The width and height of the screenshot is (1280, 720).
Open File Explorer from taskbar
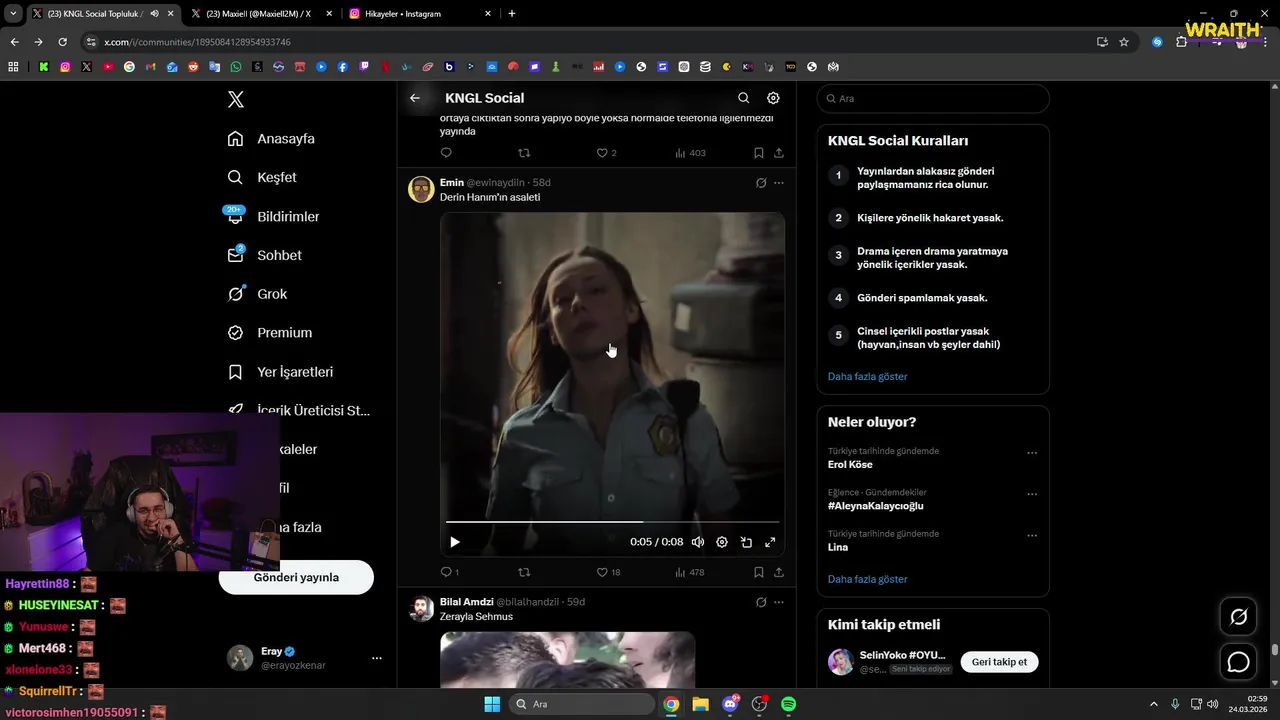(x=700, y=704)
